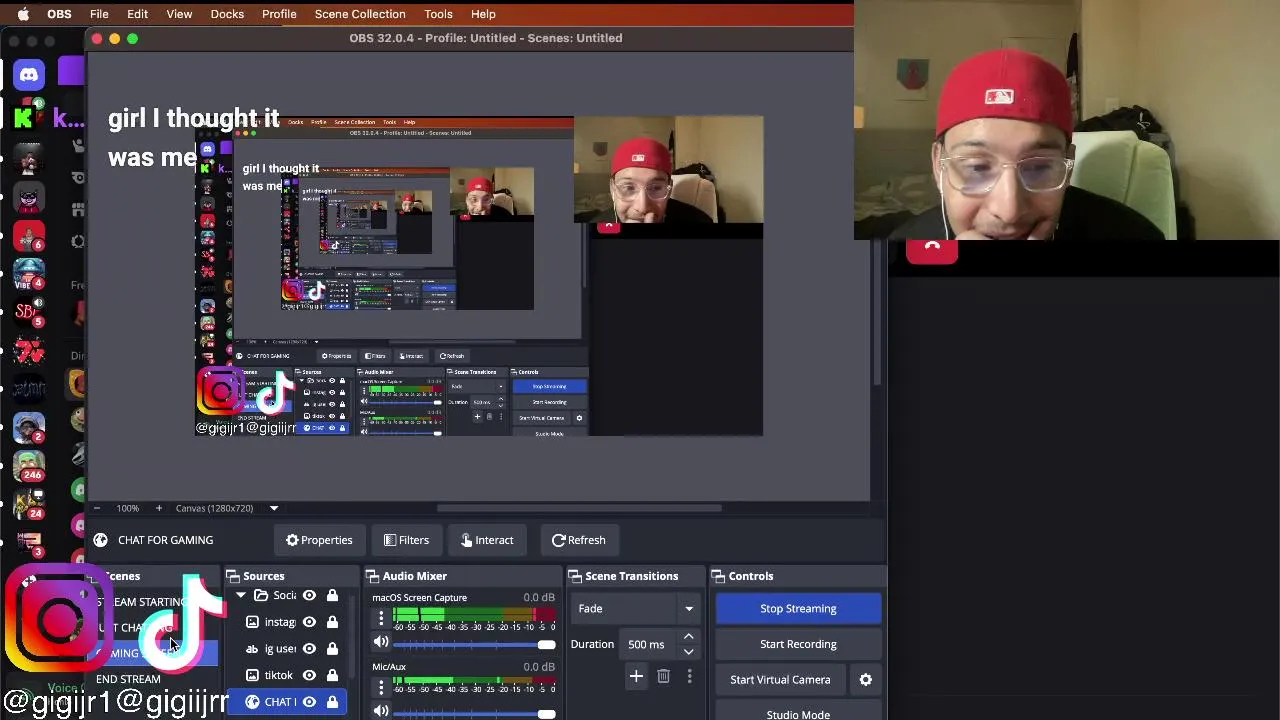Open the Profile menu
Image resolution: width=1280 pixels, height=720 pixels.
(279, 14)
